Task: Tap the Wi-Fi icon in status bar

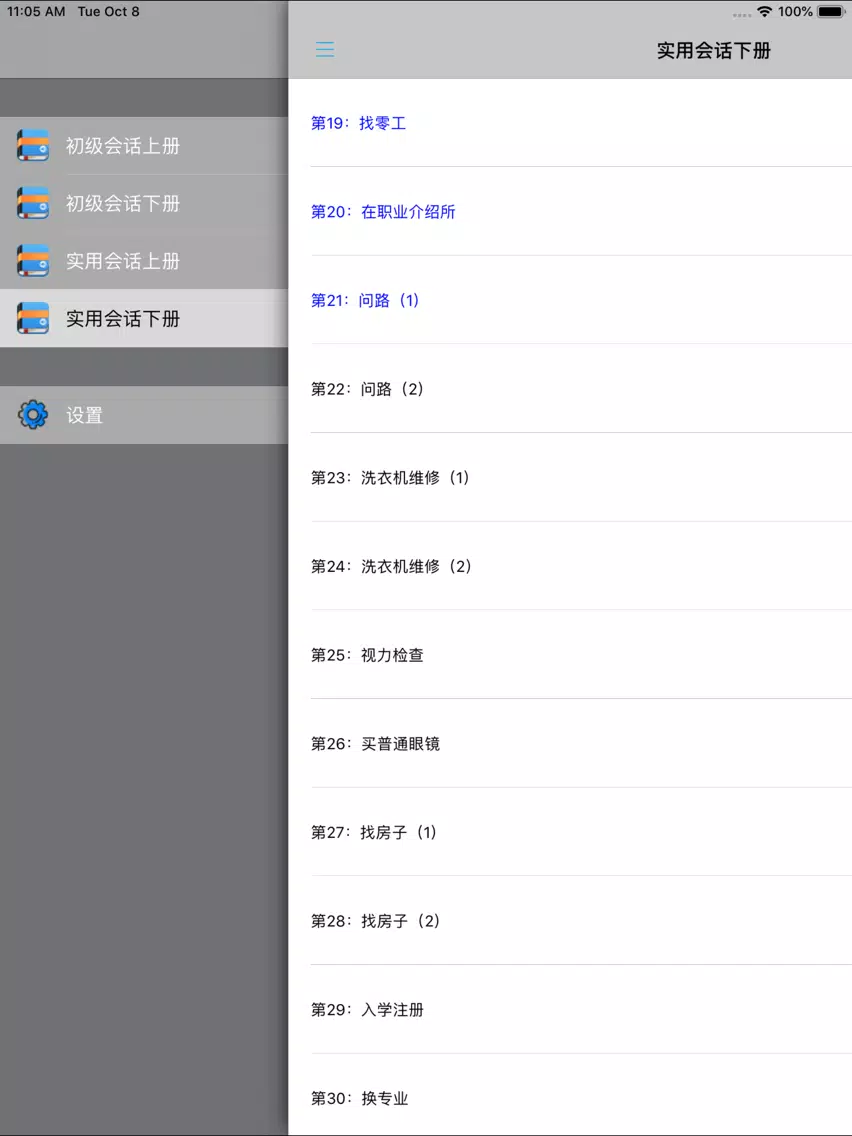Action: (x=765, y=12)
